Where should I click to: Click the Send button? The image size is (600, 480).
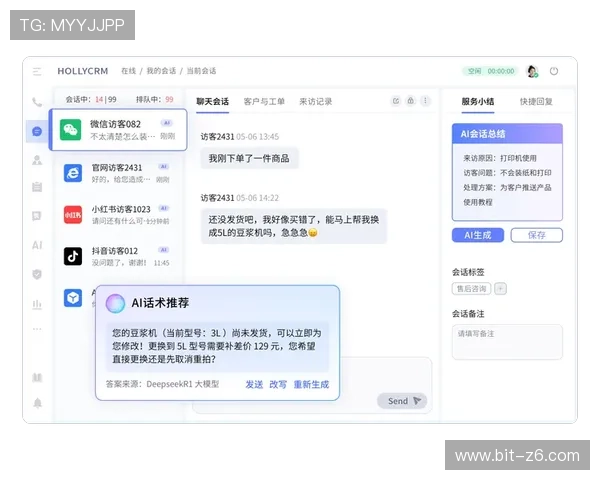402,401
